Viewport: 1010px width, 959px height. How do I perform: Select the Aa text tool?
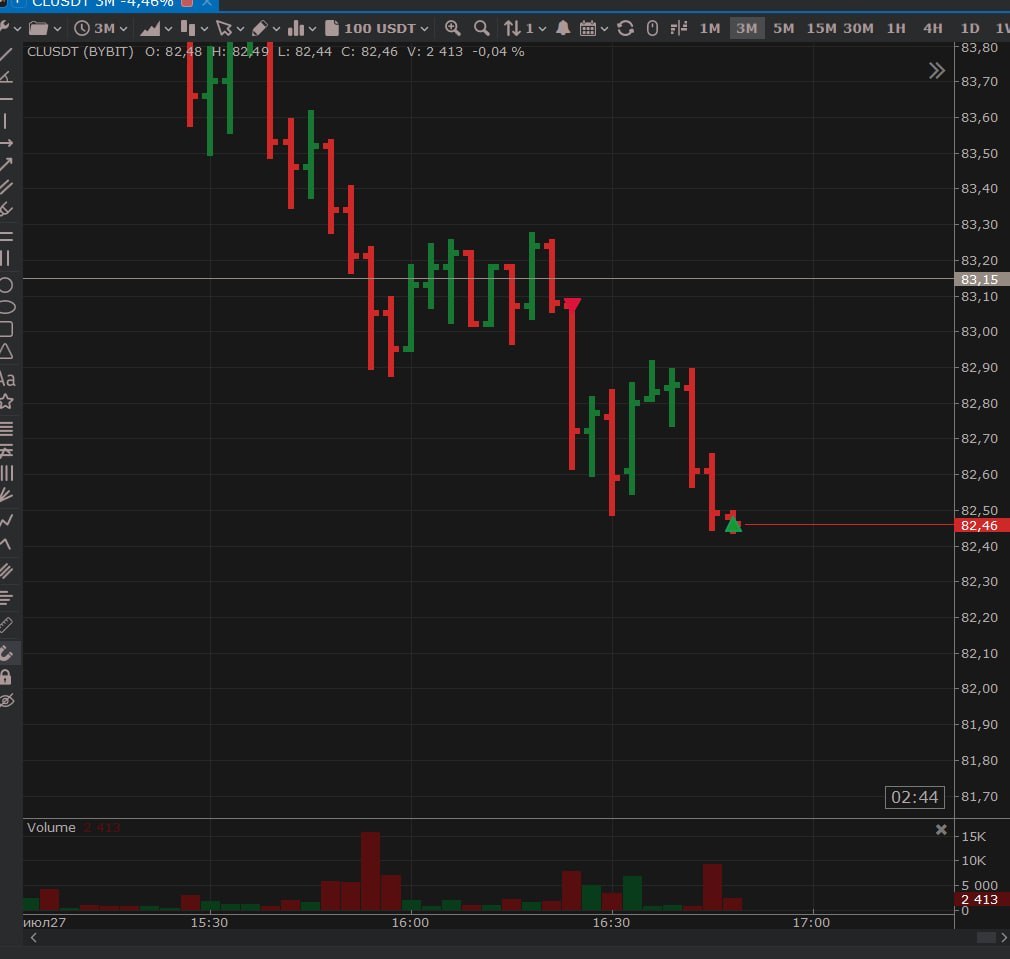pos(7,378)
